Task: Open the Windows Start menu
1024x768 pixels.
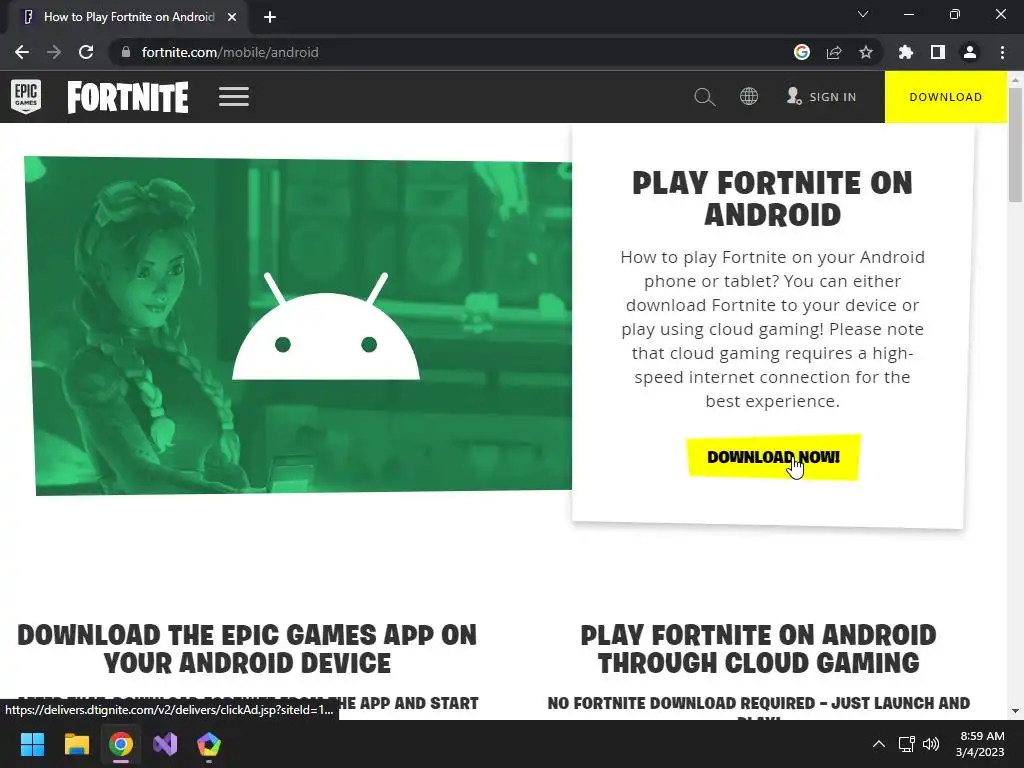Action: [32, 744]
